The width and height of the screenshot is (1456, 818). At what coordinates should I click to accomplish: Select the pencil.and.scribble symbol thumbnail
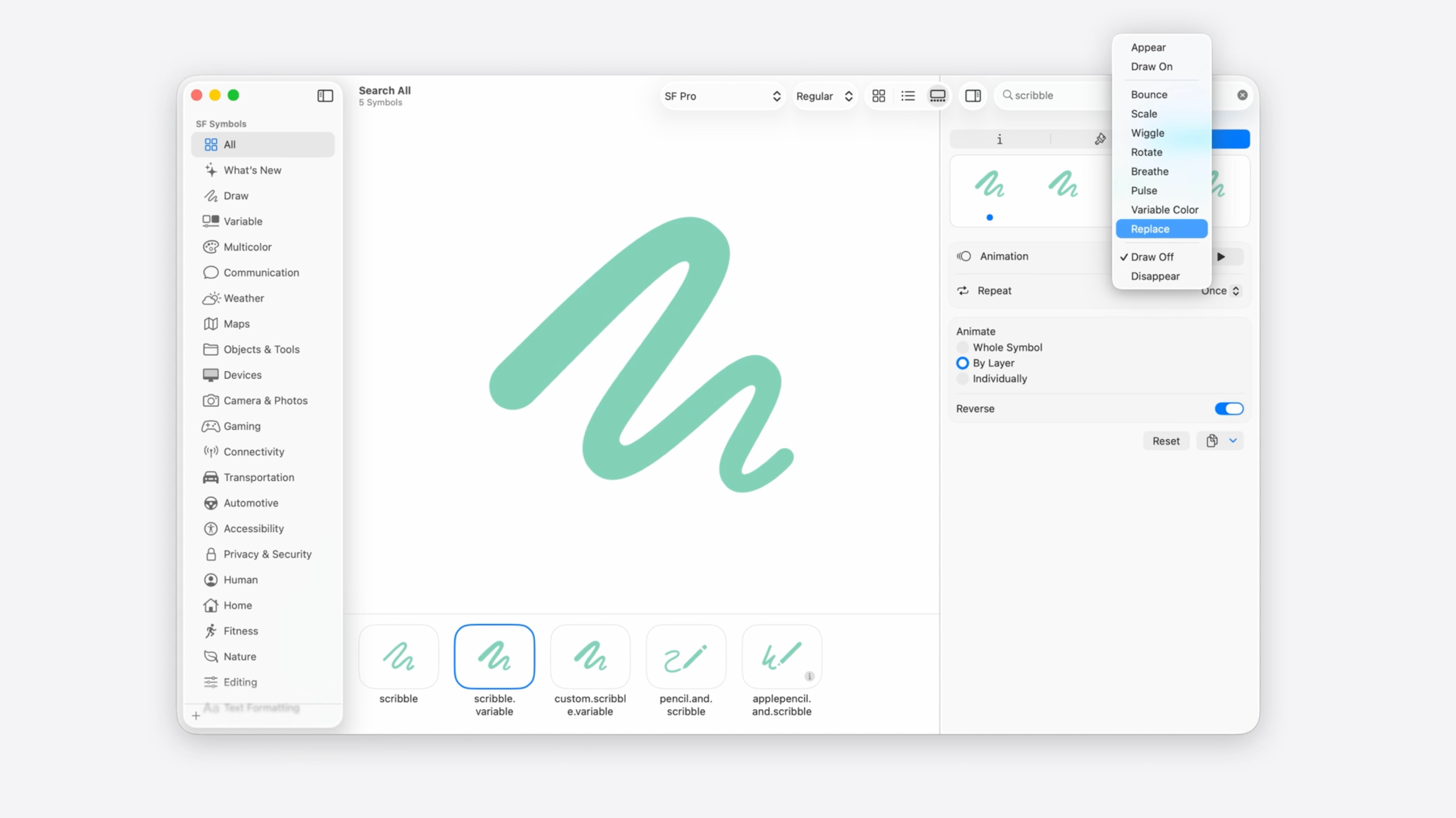[686, 657]
